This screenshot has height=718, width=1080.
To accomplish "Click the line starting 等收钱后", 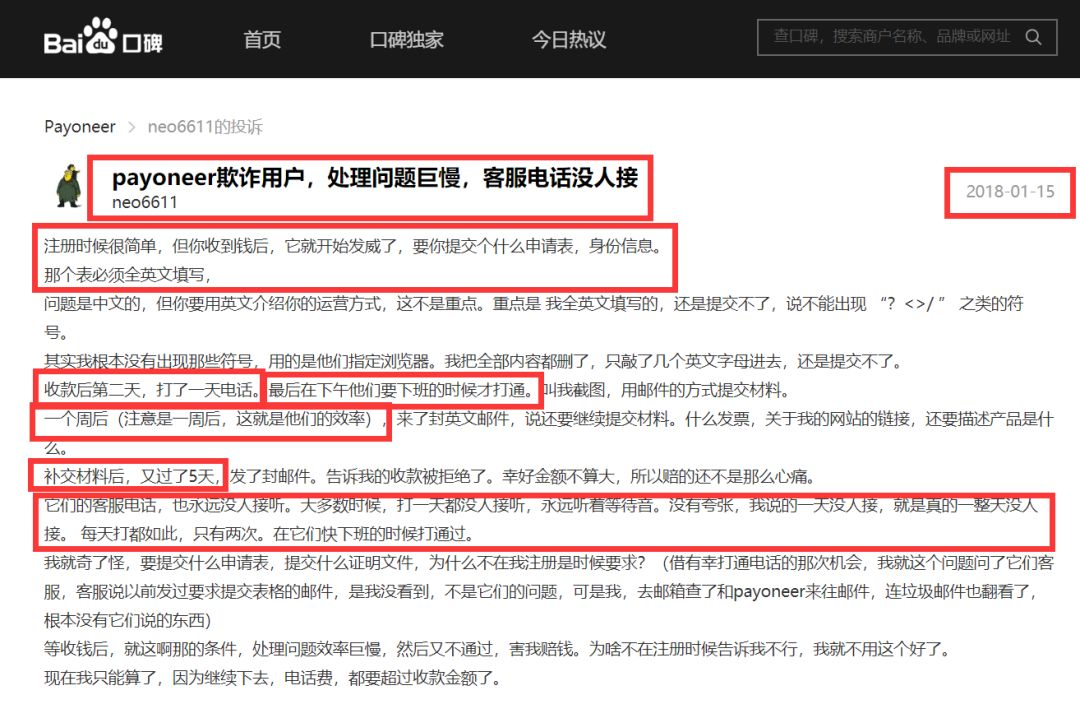I will (x=497, y=648).
